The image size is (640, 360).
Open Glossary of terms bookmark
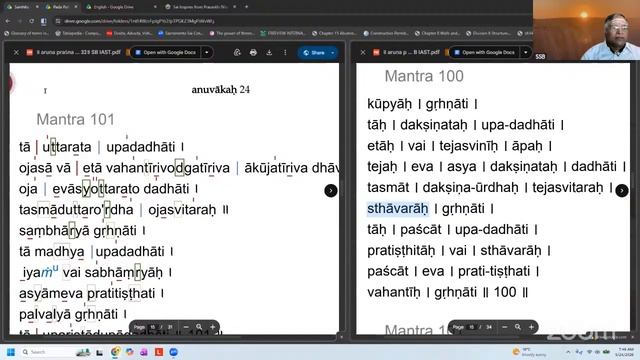point(26,33)
